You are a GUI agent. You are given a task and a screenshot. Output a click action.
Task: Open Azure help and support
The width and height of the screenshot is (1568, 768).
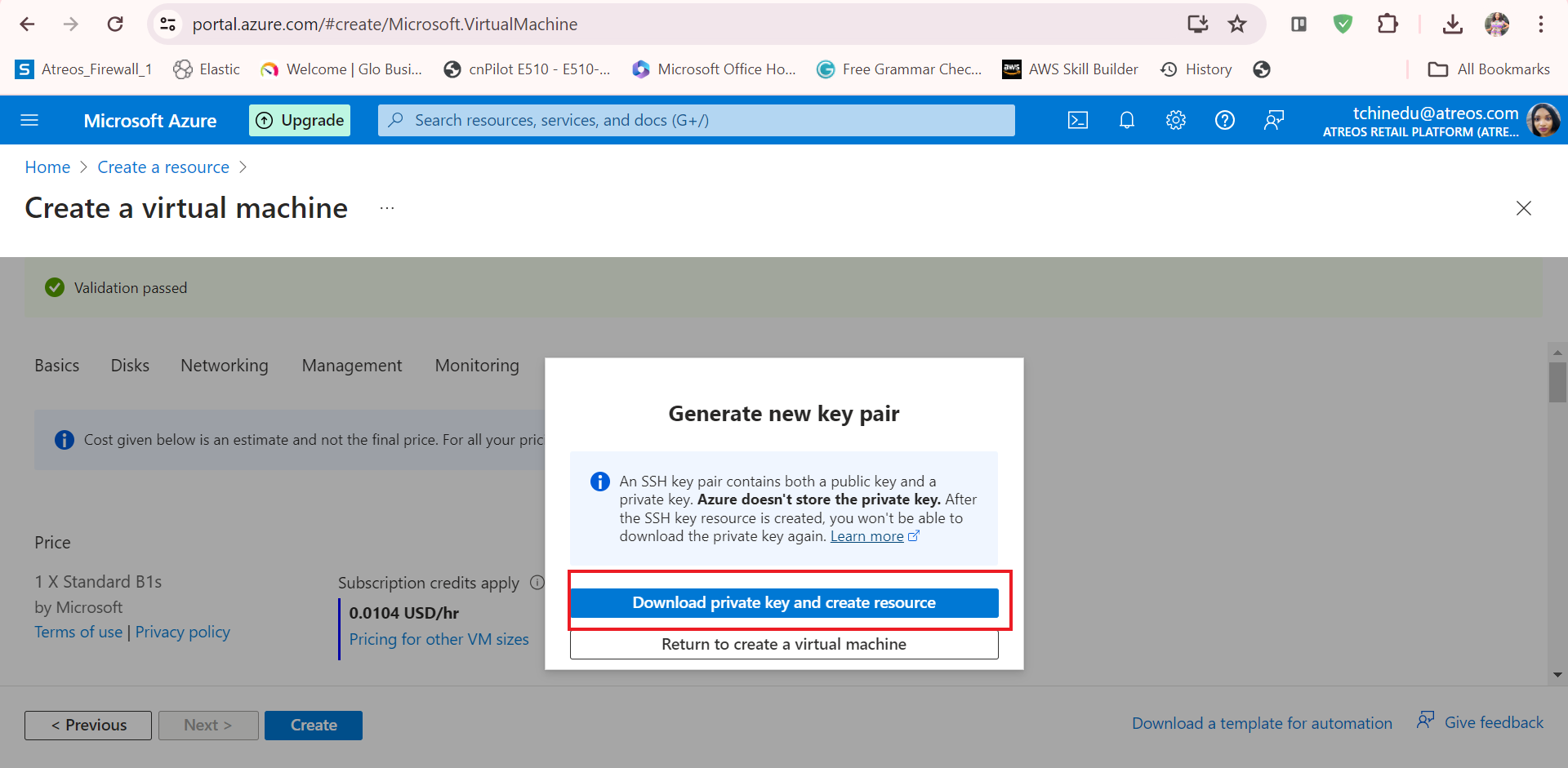pyautogui.click(x=1225, y=121)
